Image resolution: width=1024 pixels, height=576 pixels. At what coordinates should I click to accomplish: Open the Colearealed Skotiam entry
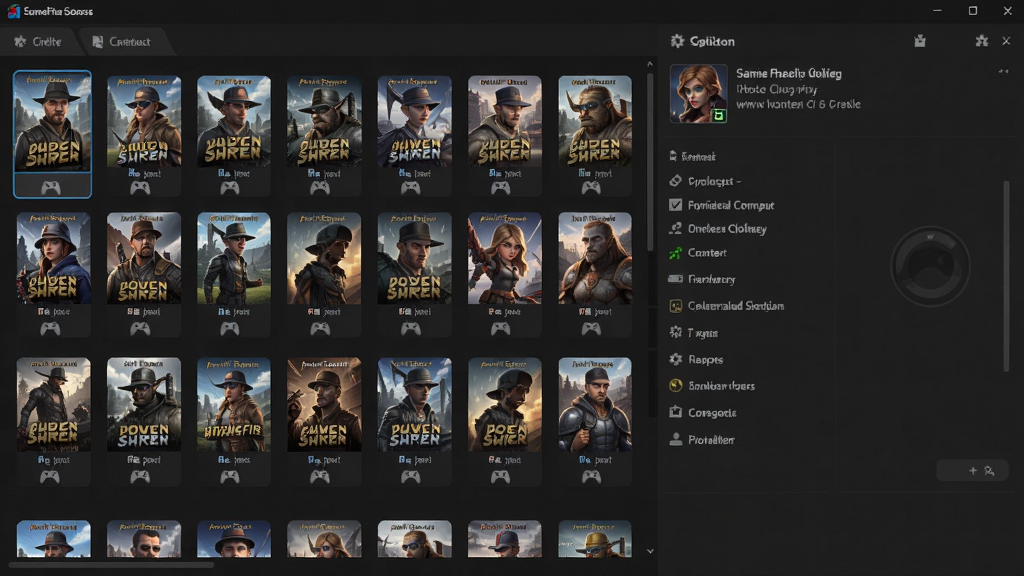coord(736,306)
